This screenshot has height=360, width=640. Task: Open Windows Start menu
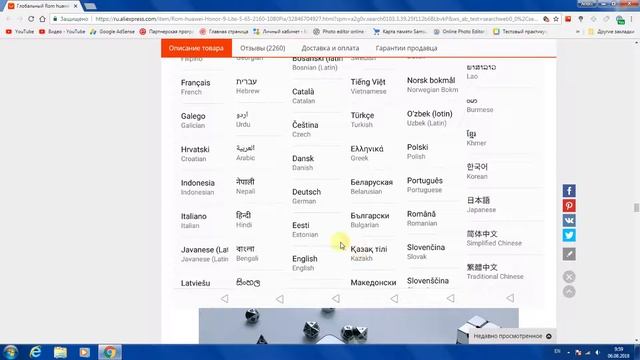pyautogui.click(x=10, y=352)
